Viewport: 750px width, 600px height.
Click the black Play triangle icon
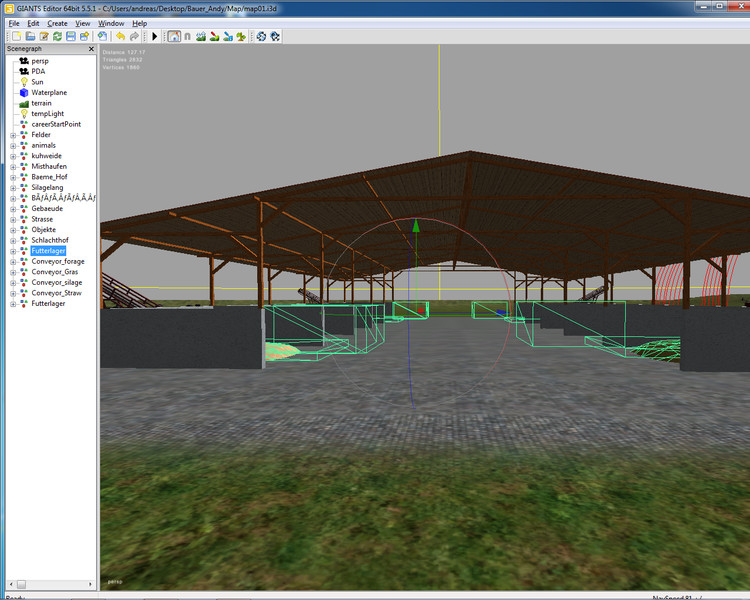click(154, 36)
